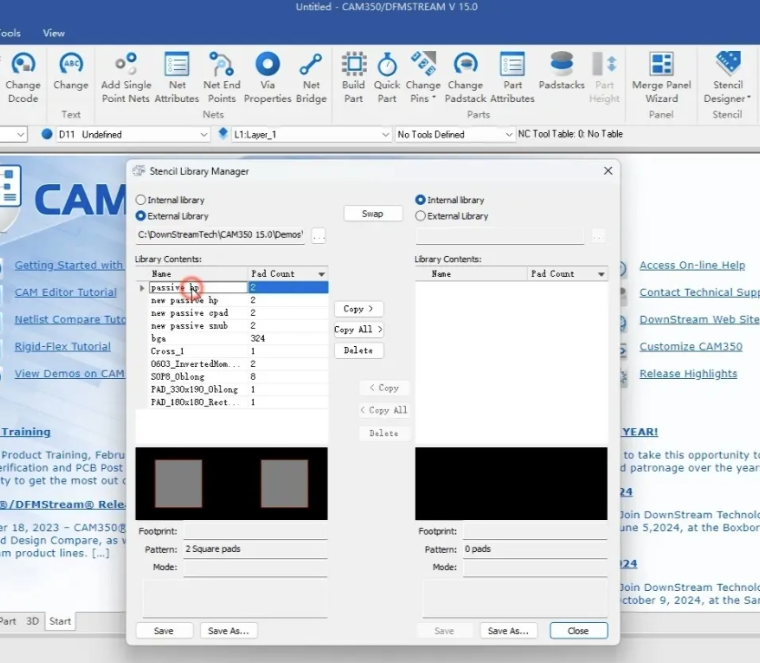
Task: Open the Net Attributes tool
Action: tap(177, 65)
